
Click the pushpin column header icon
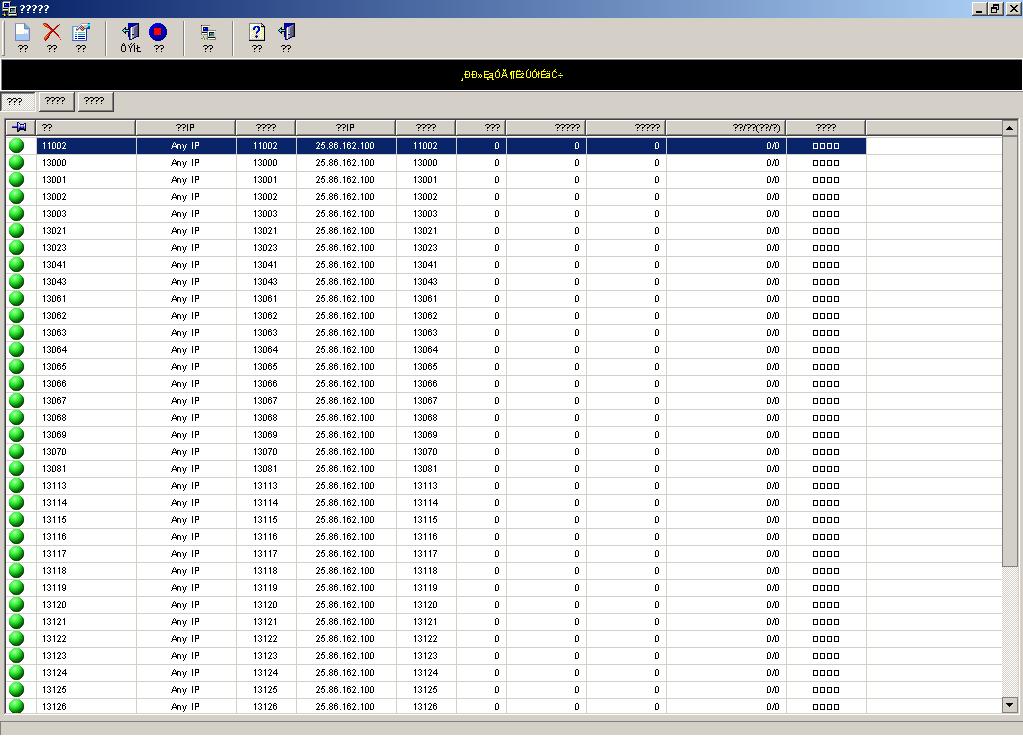tap(20, 127)
